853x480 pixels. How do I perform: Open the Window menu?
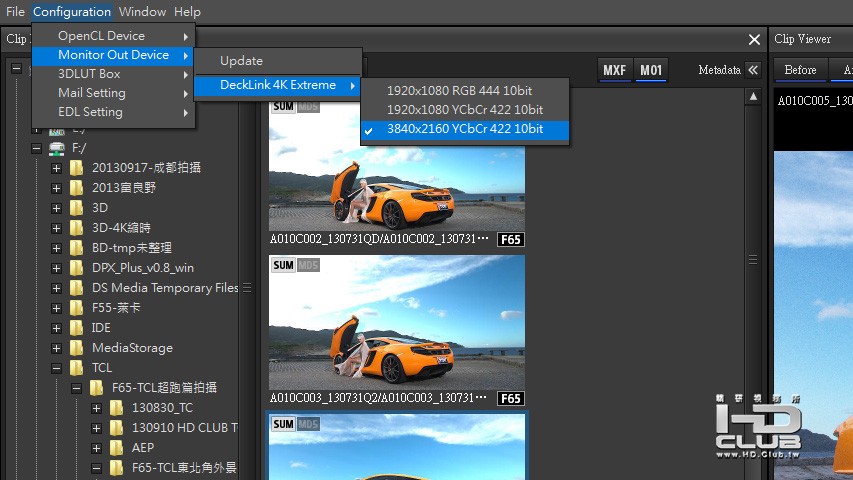(x=142, y=11)
